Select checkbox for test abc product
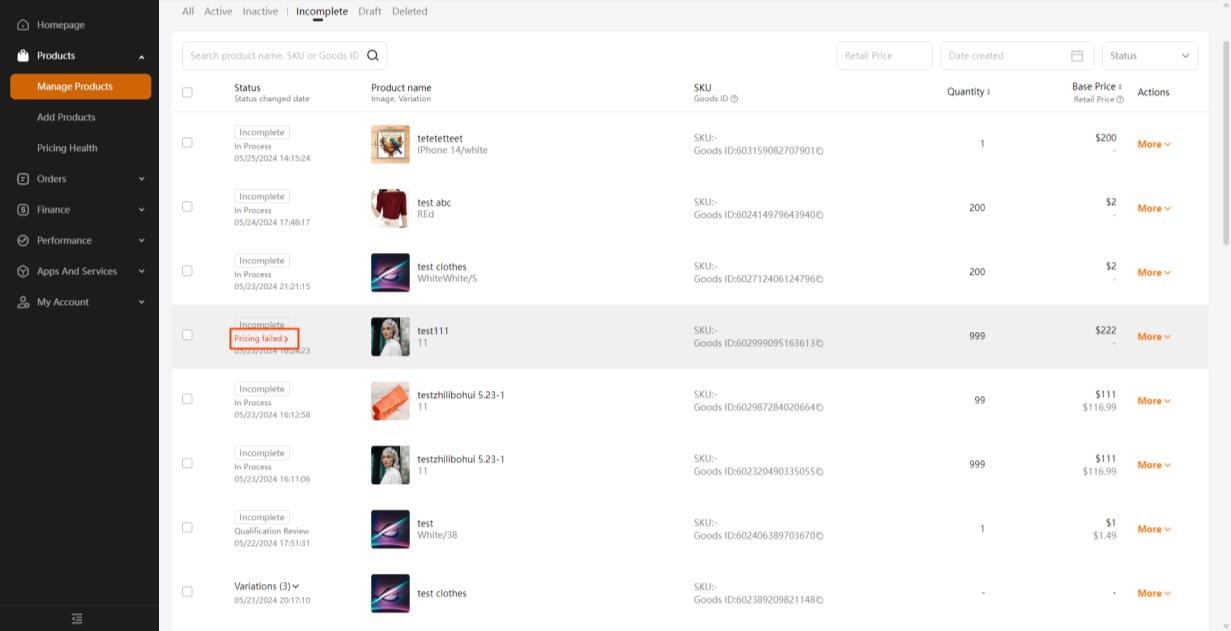This screenshot has width=1231, height=631. pyautogui.click(x=187, y=207)
